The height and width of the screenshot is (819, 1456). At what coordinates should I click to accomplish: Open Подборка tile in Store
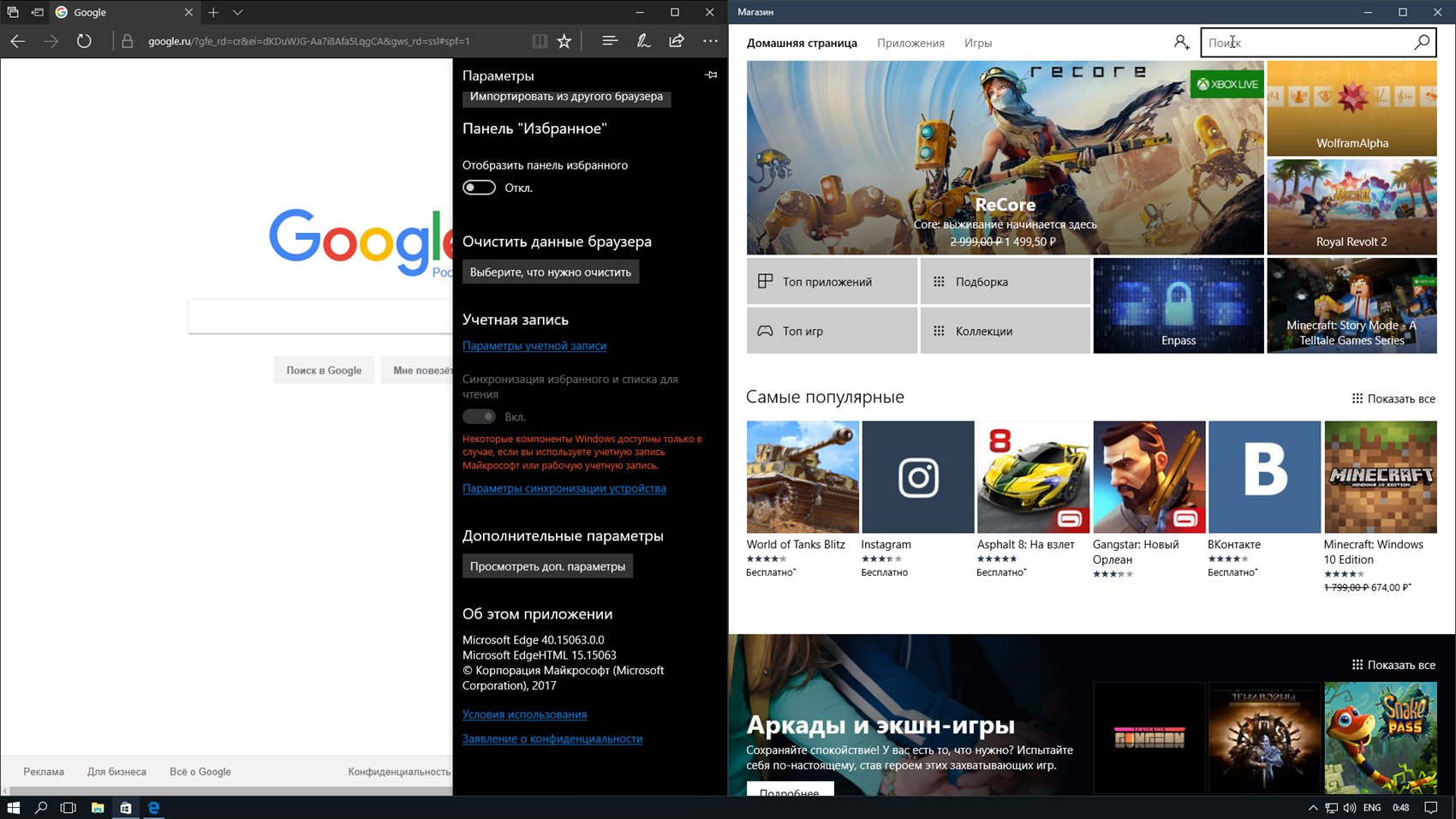1005,281
